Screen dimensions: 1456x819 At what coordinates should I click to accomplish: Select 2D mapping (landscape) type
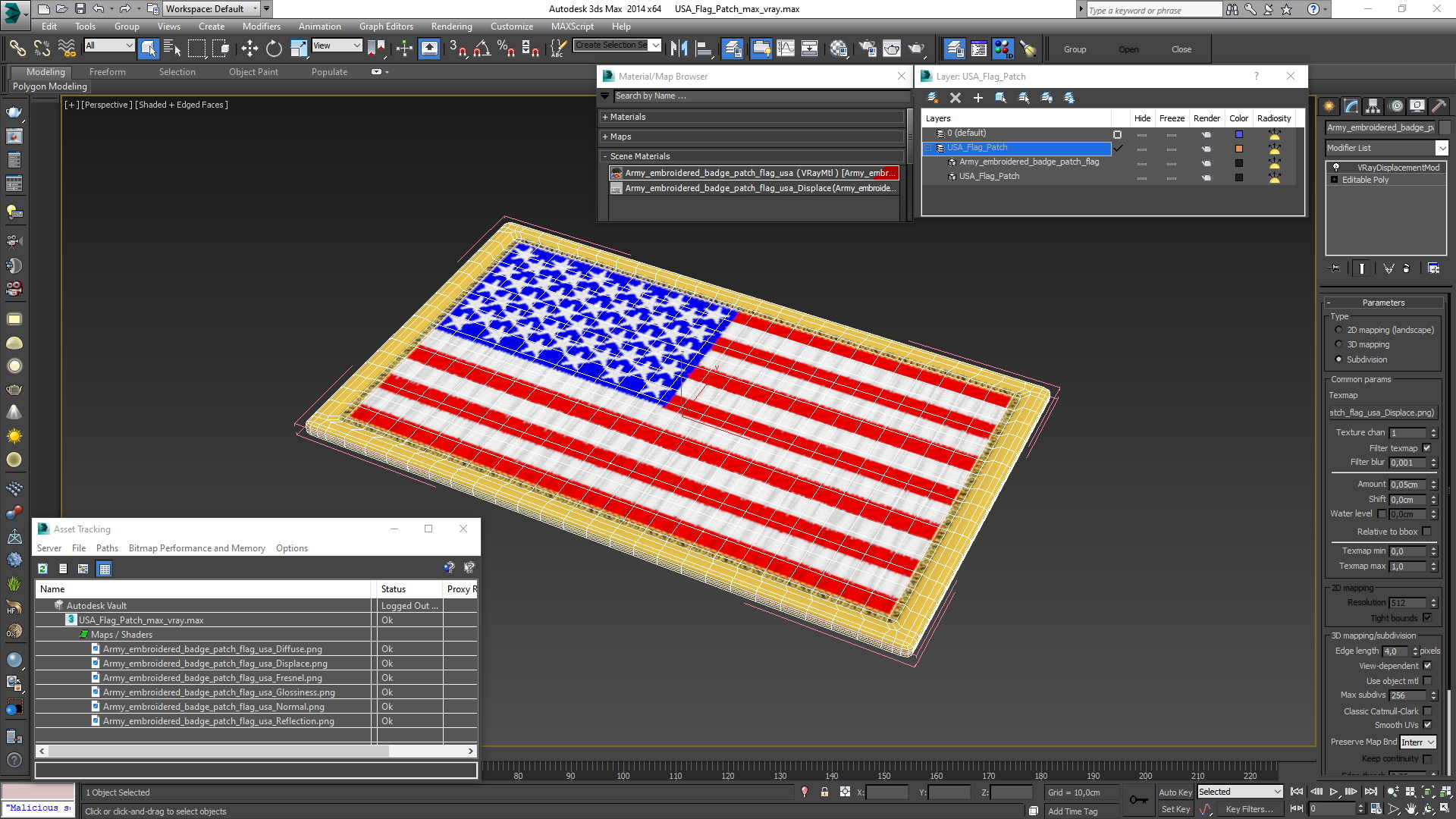[x=1338, y=330]
